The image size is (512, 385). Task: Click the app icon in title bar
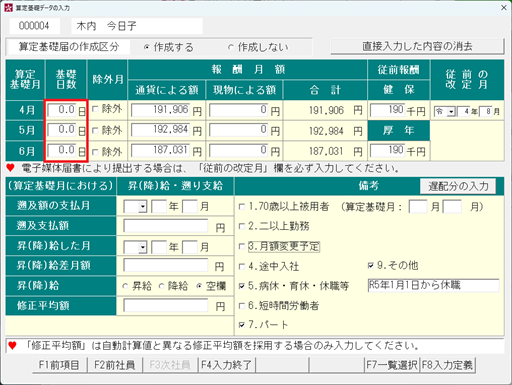pyautogui.click(x=8, y=8)
